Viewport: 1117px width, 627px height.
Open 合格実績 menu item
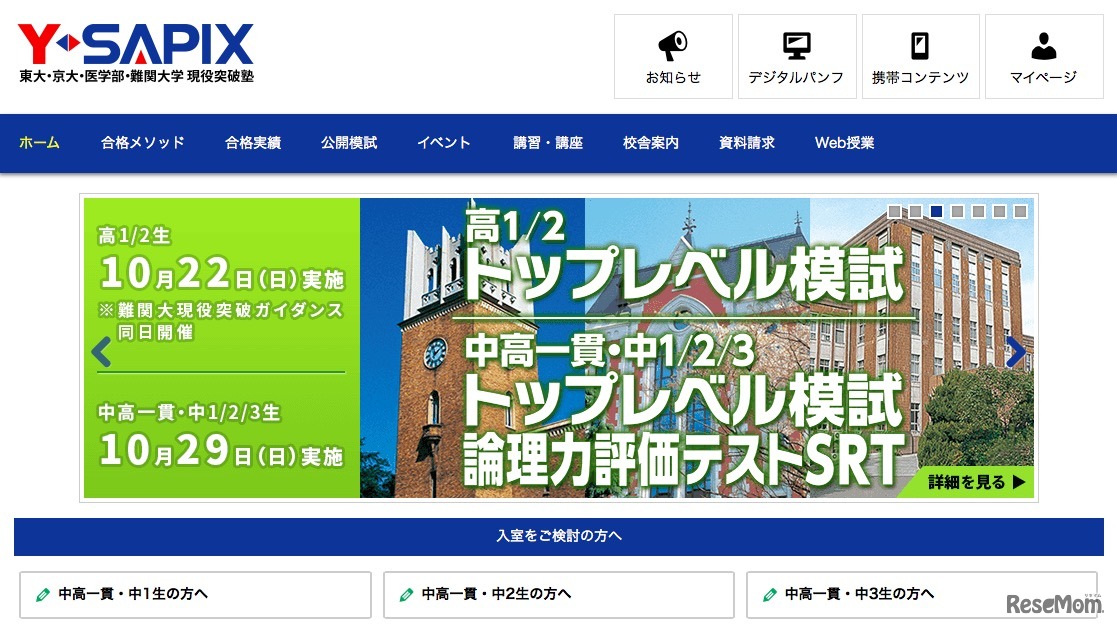(x=253, y=142)
